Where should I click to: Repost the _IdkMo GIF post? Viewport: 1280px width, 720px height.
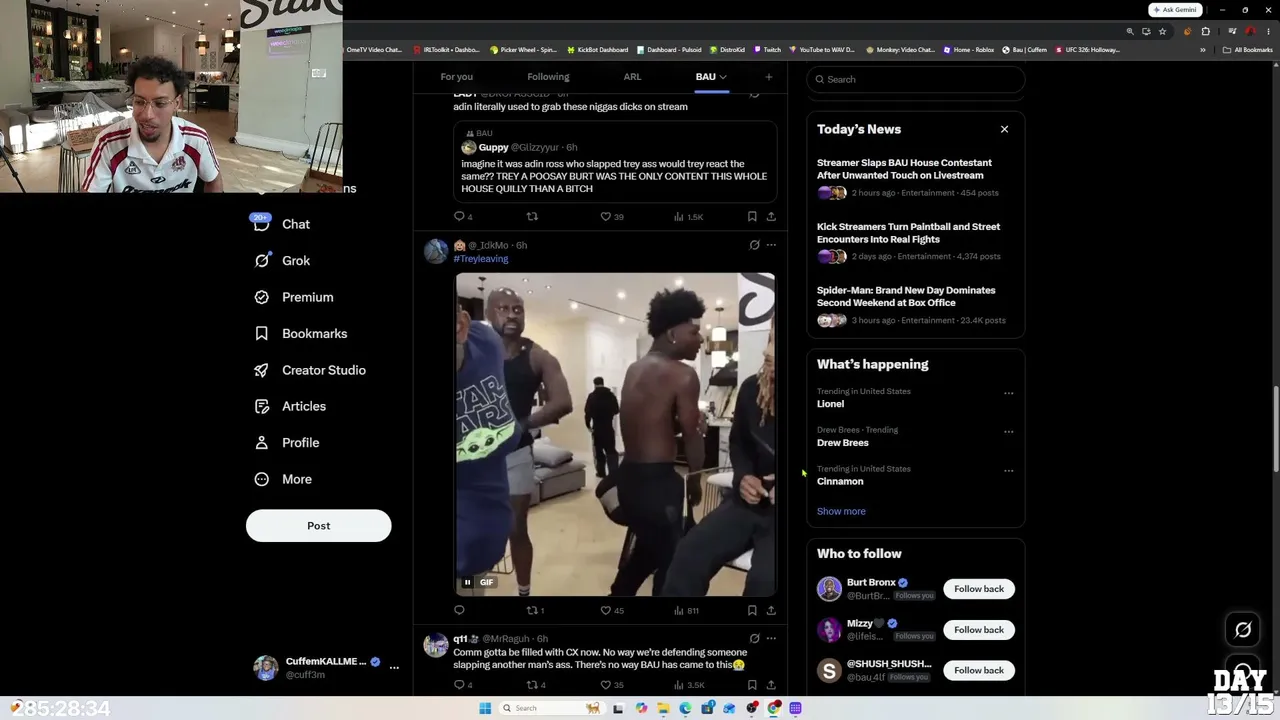[x=532, y=610]
